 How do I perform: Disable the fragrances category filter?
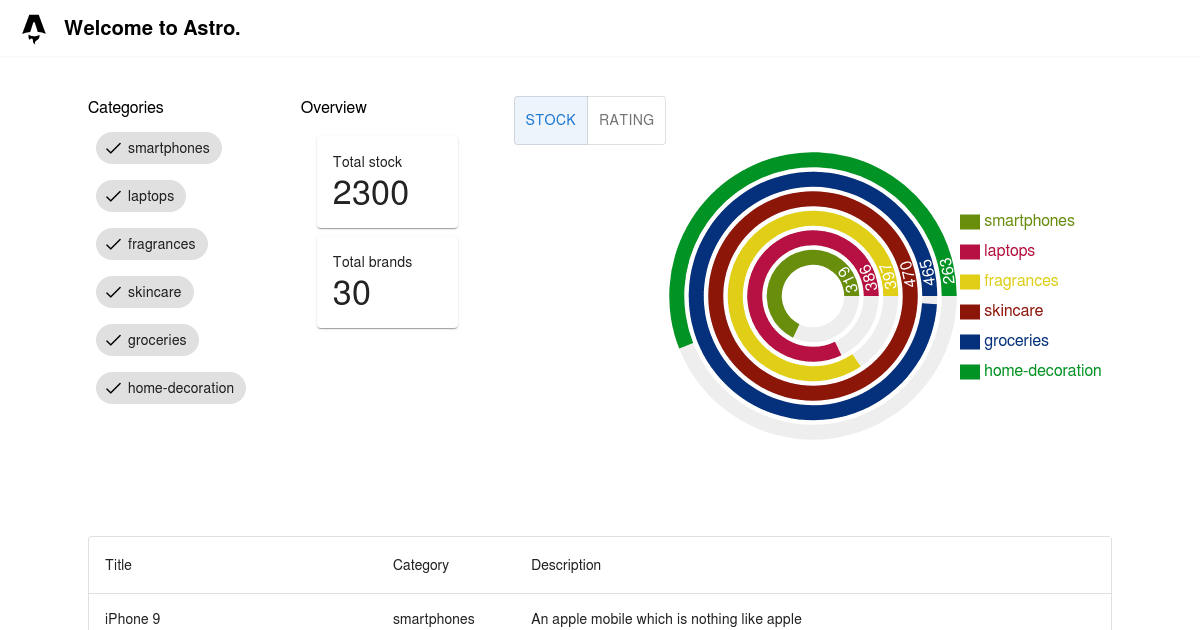point(152,244)
